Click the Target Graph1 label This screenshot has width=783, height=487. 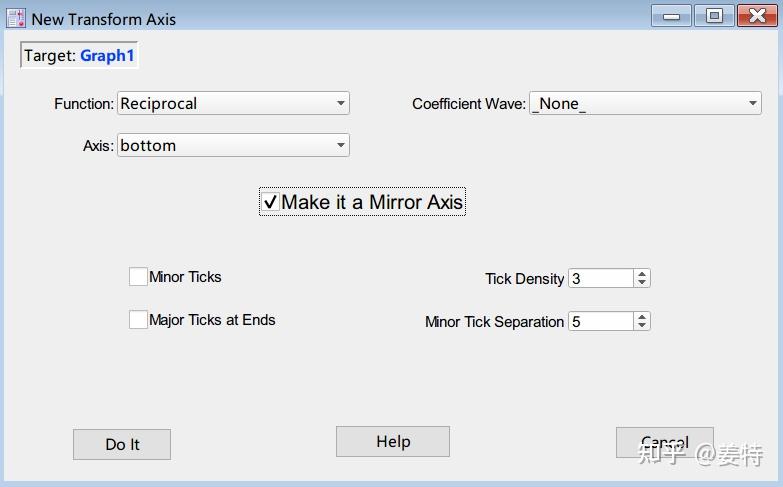[79, 56]
